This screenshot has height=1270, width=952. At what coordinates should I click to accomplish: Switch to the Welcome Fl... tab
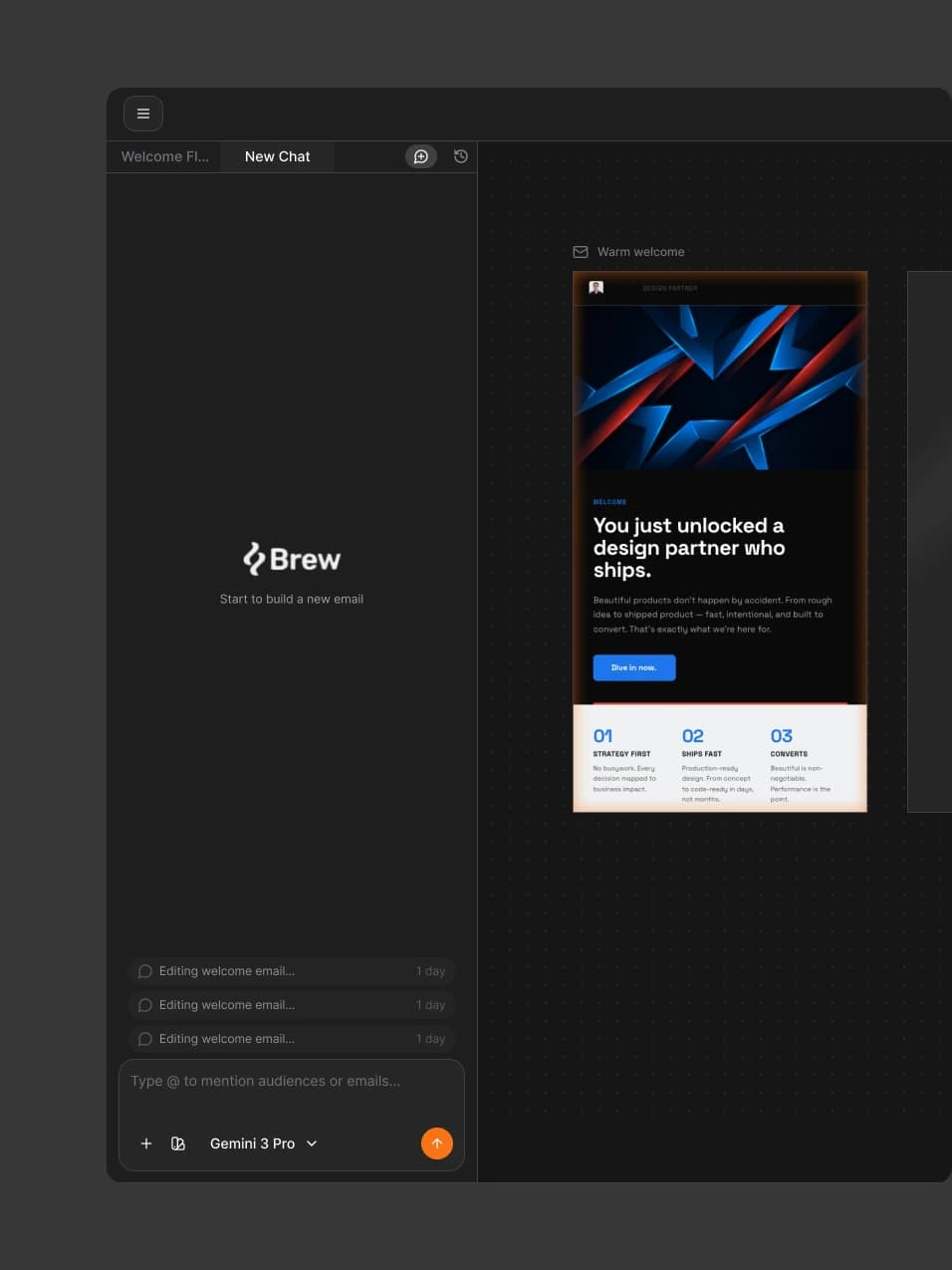click(x=165, y=156)
